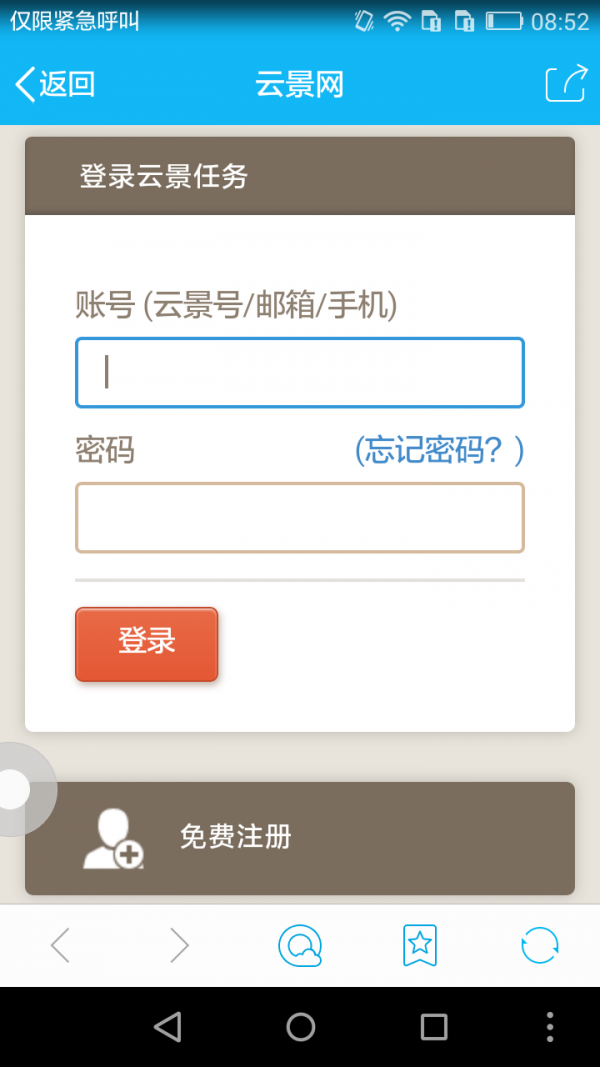Screen dimensions: 600x1067
Task: Go forward using the browser forward arrow
Action: pos(178,945)
